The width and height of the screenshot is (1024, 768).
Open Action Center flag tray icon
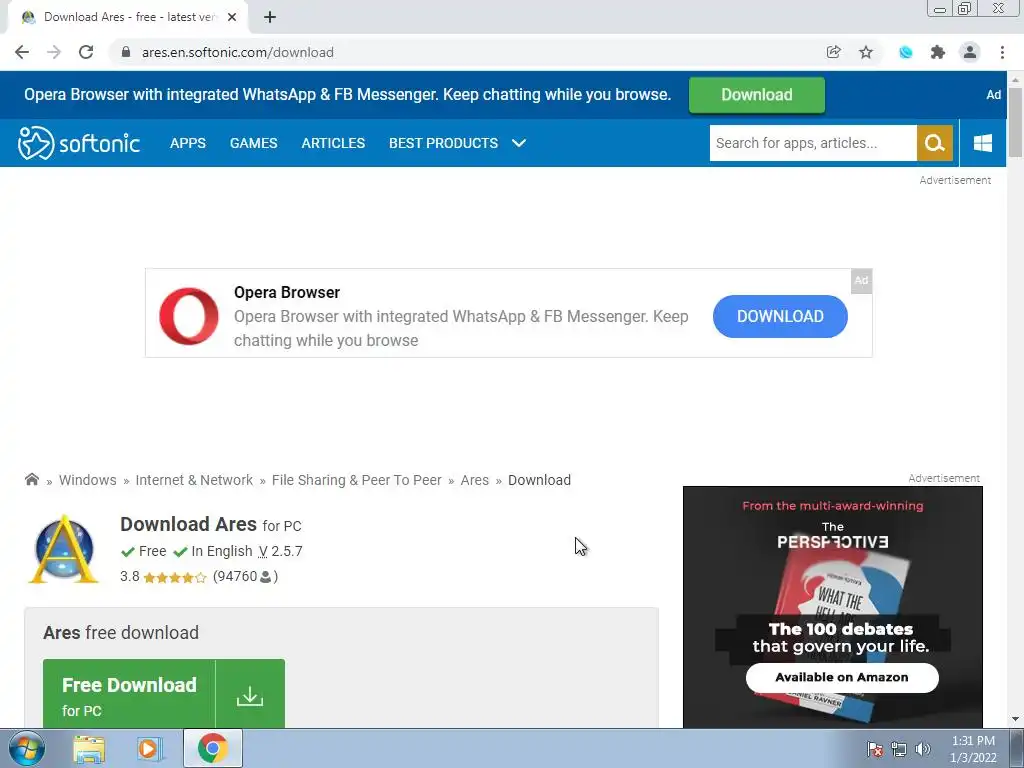click(874, 749)
